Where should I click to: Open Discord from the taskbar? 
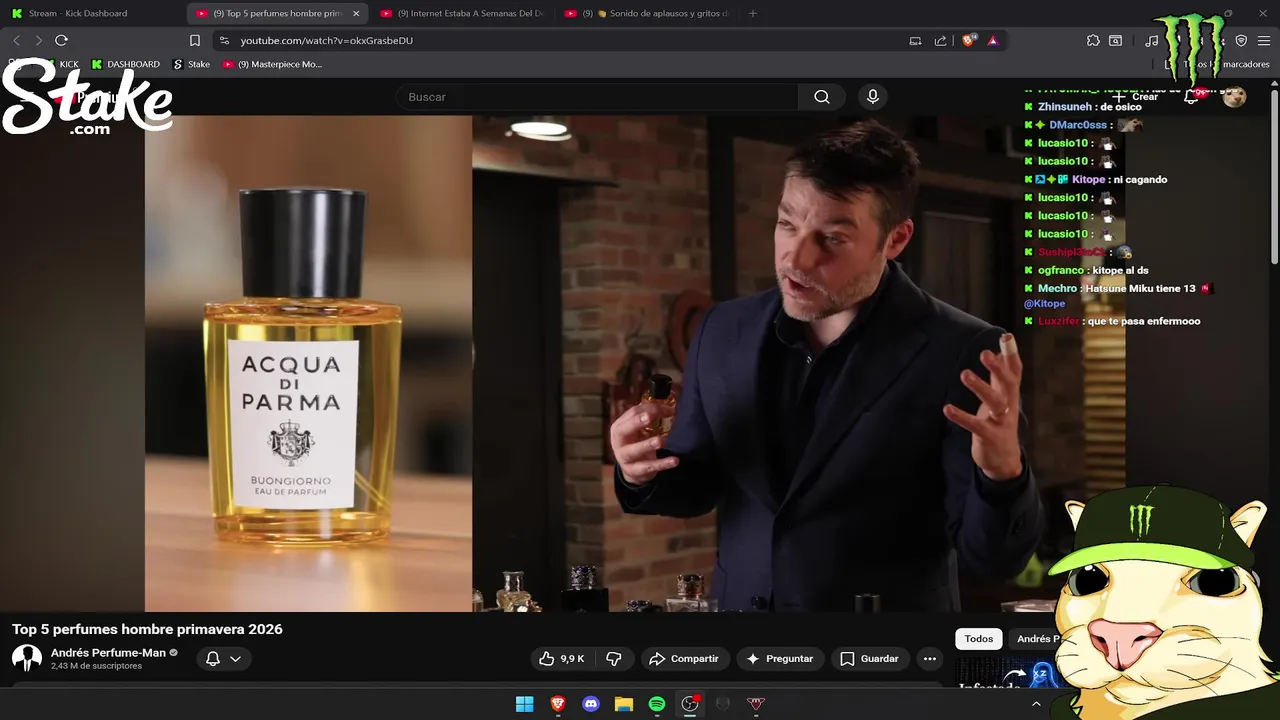(591, 704)
